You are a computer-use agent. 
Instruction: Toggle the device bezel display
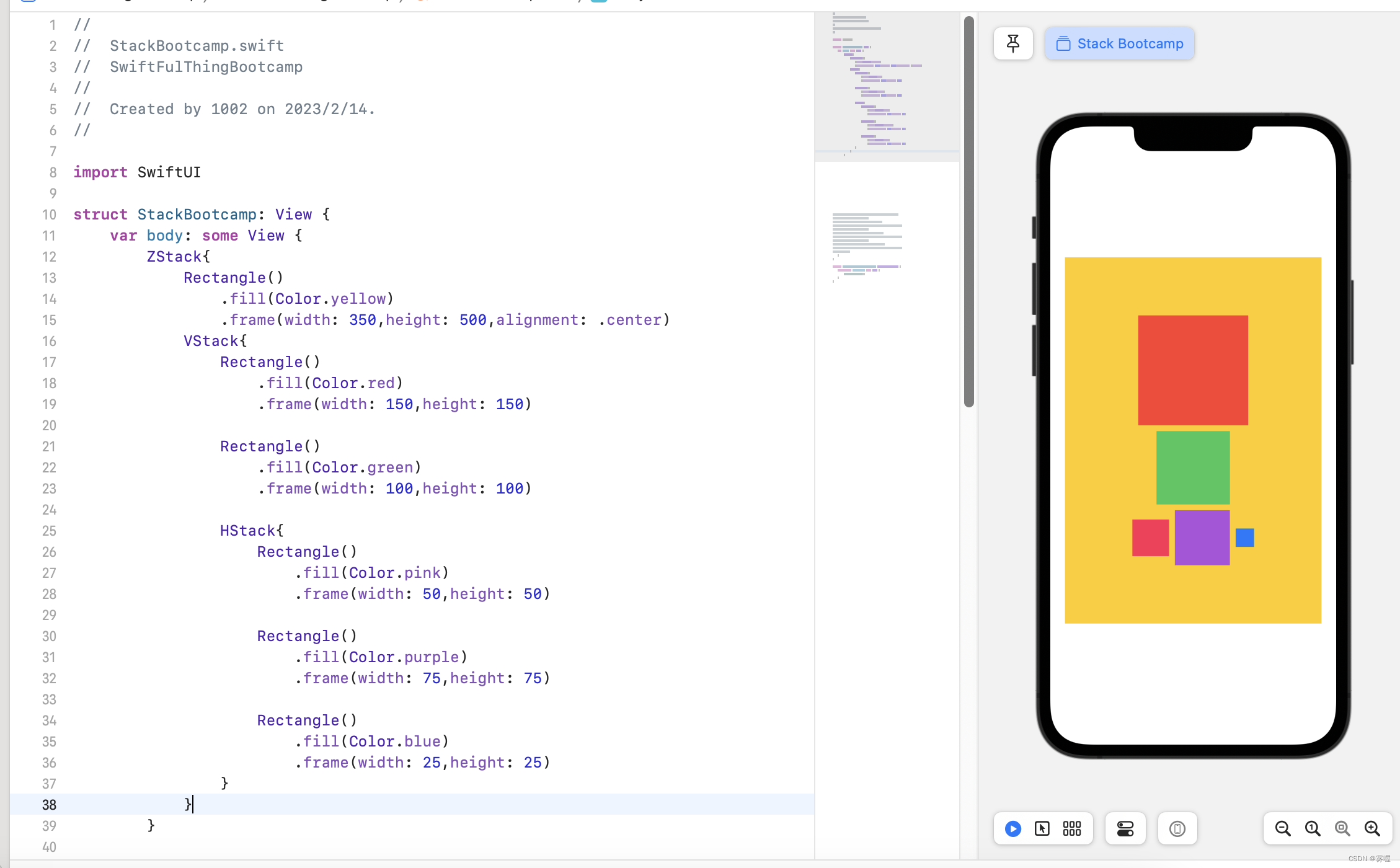coord(1177,828)
